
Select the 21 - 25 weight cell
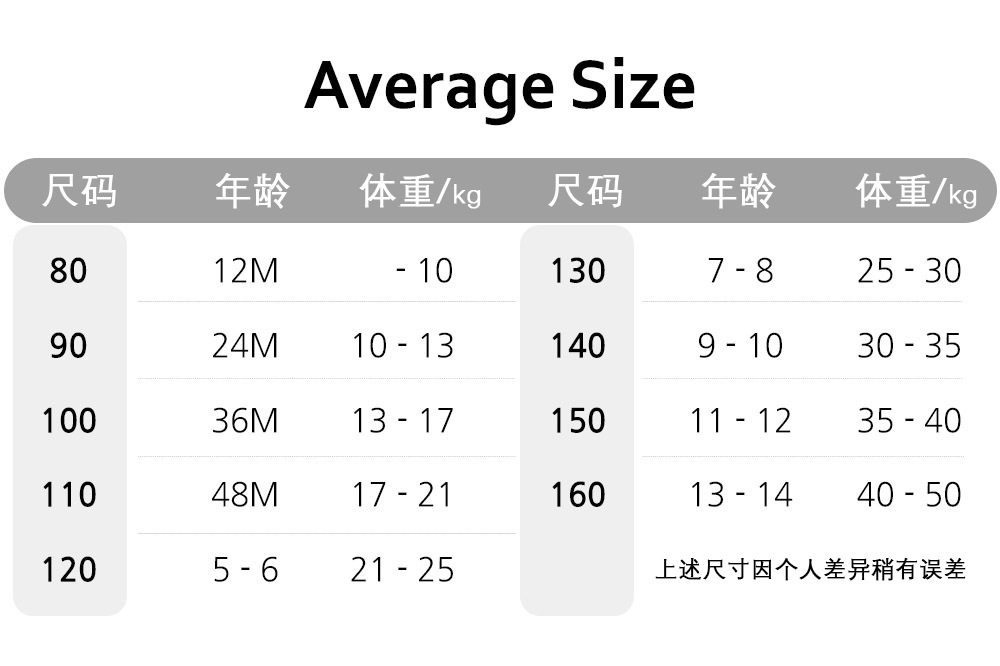[x=402, y=570]
